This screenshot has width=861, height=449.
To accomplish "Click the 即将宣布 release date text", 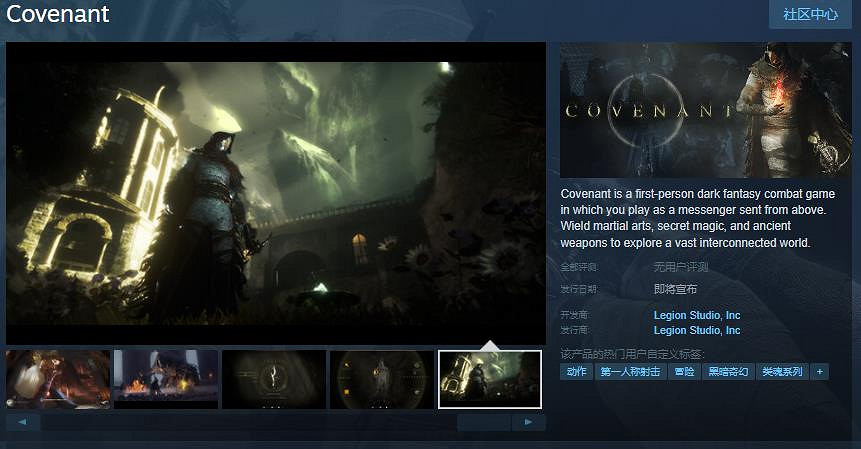I will (675, 289).
